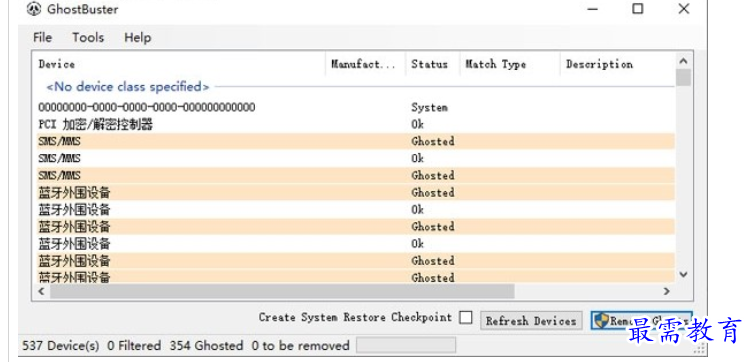Sort by the Match Type column header
Image resolution: width=750 pixels, height=362 pixels.
point(496,65)
